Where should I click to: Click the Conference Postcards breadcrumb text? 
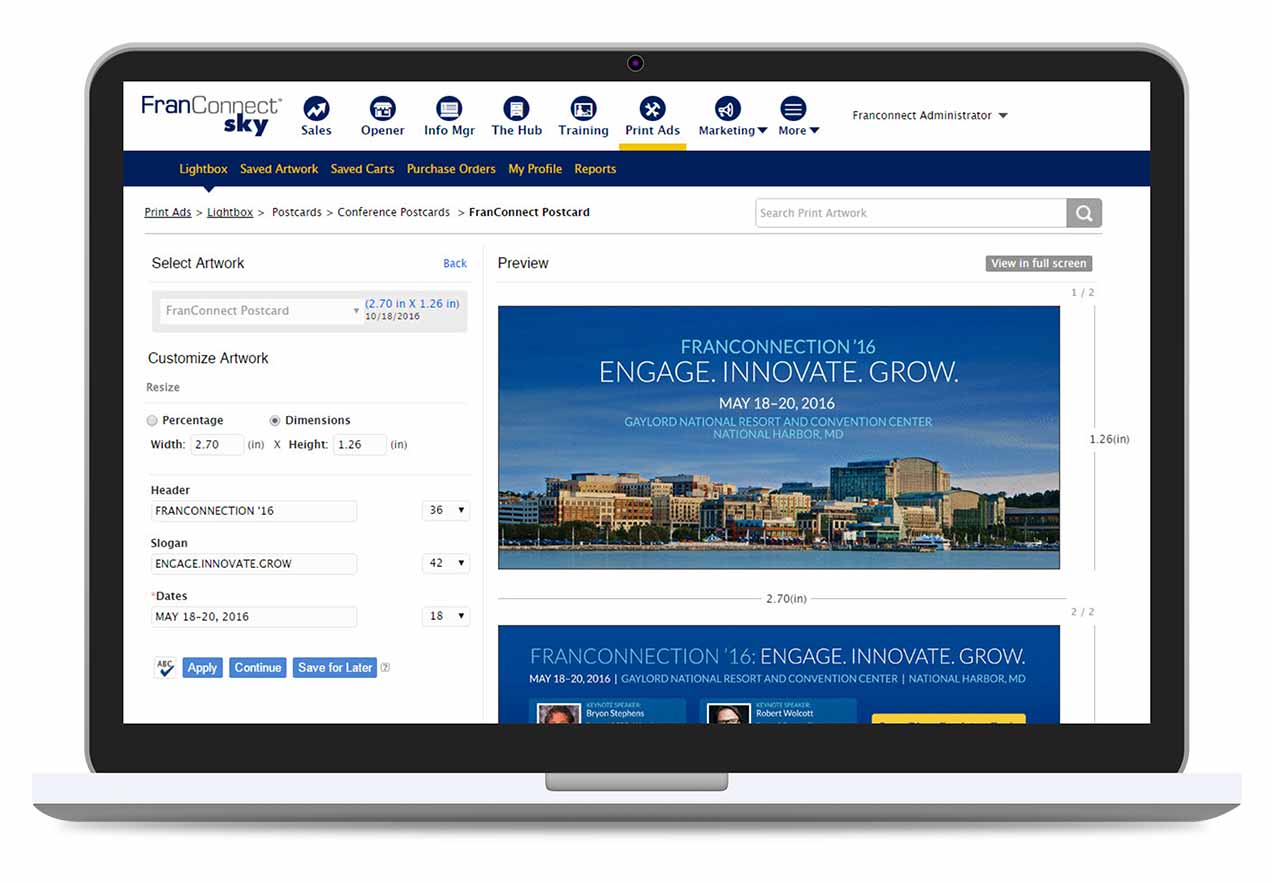394,212
